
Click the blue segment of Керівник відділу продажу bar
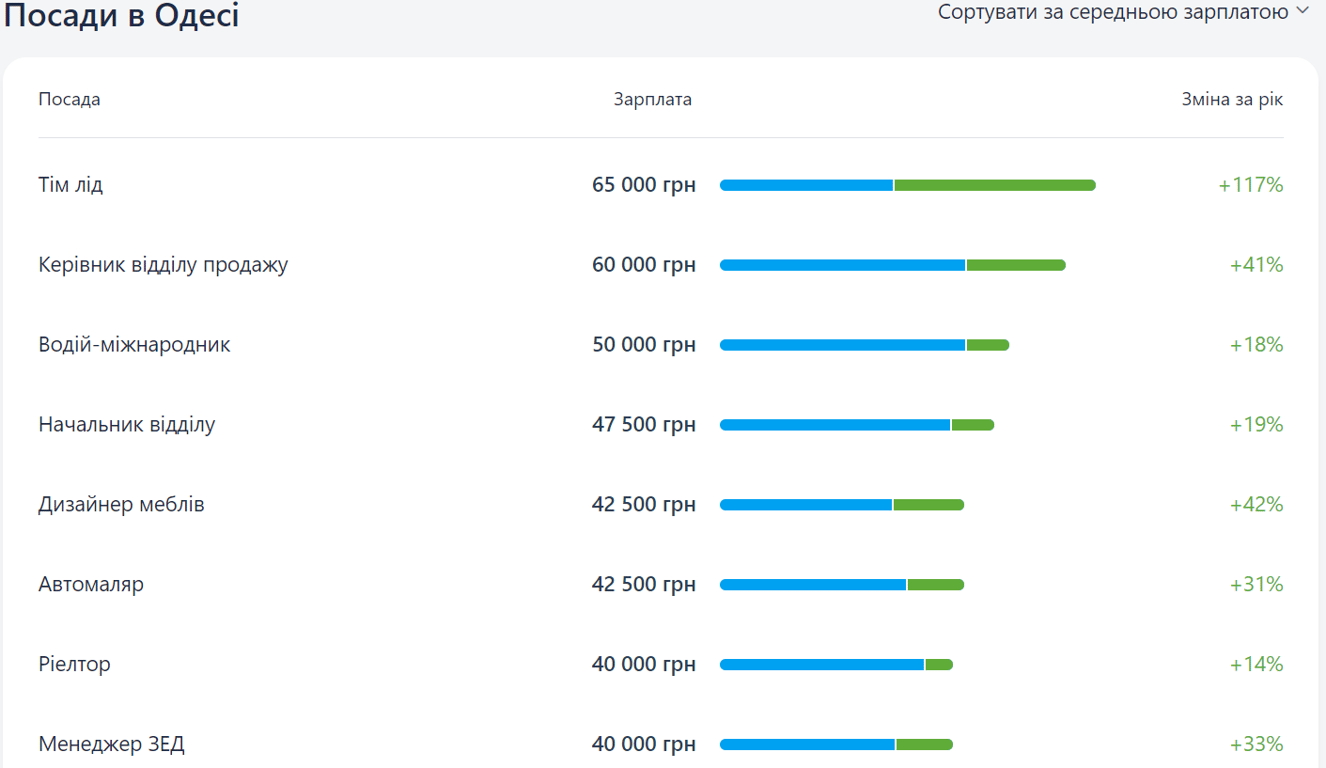tap(842, 265)
